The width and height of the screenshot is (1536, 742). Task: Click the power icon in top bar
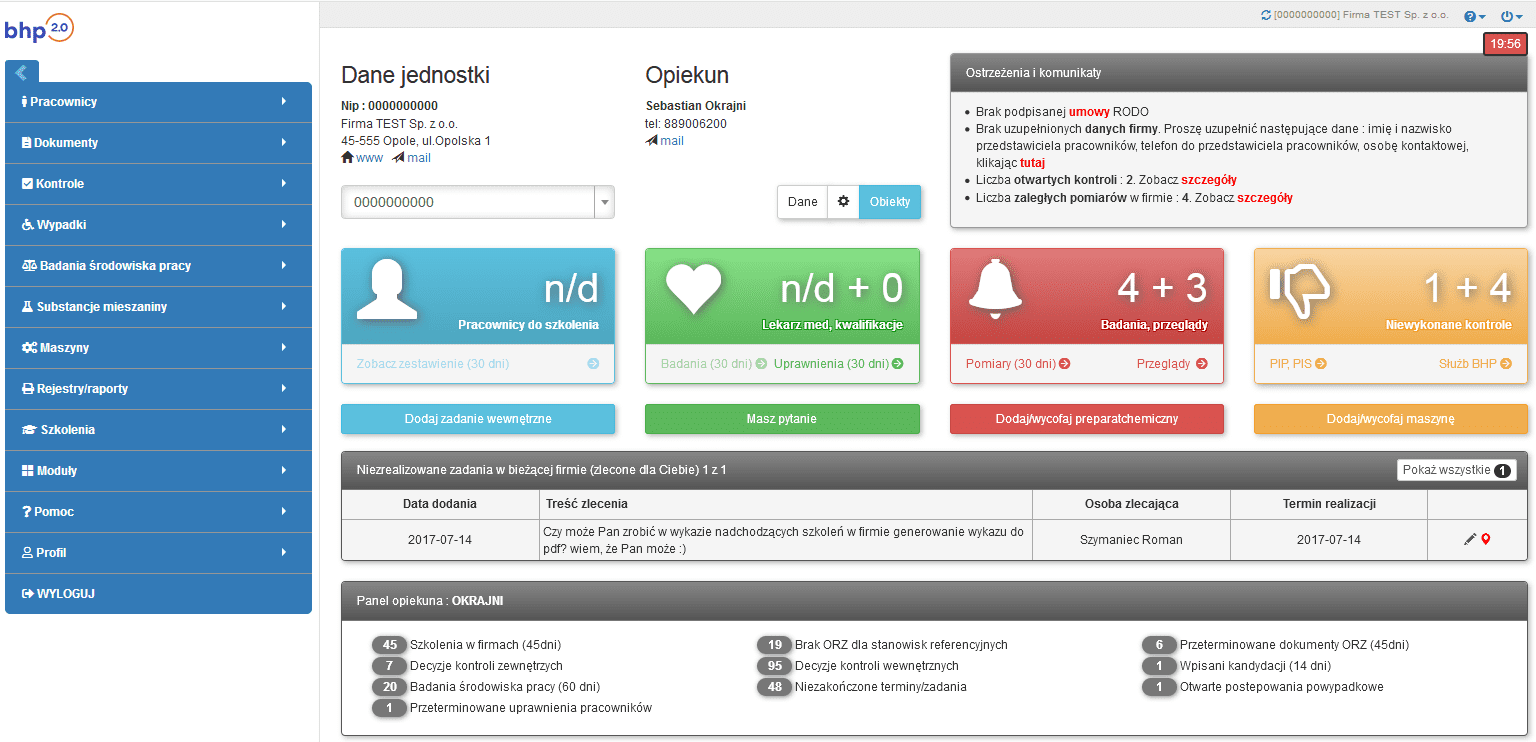[x=1511, y=17]
